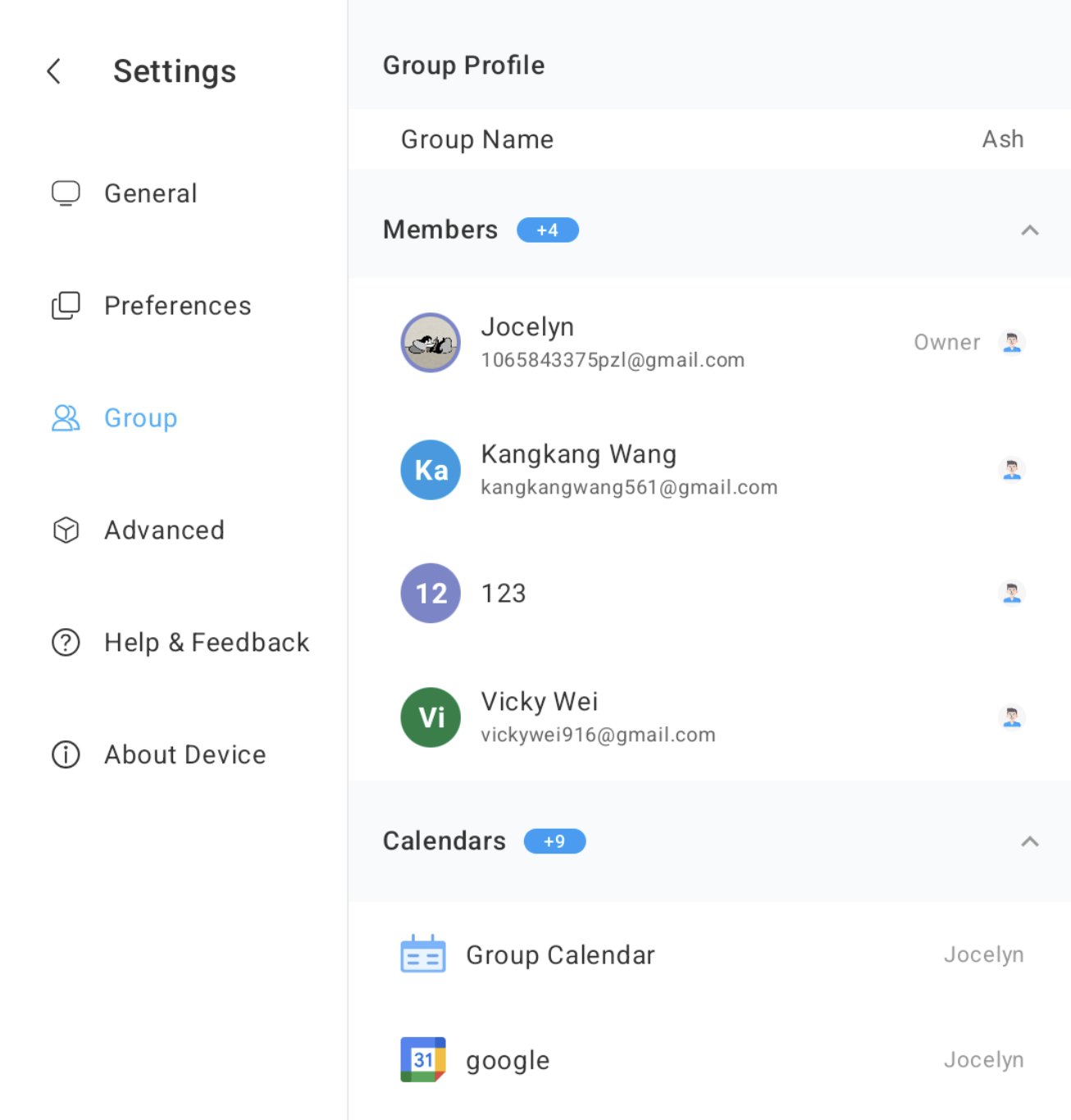1071x1120 pixels.
Task: Click Kangkang Wang's member role icon
Action: (1012, 470)
